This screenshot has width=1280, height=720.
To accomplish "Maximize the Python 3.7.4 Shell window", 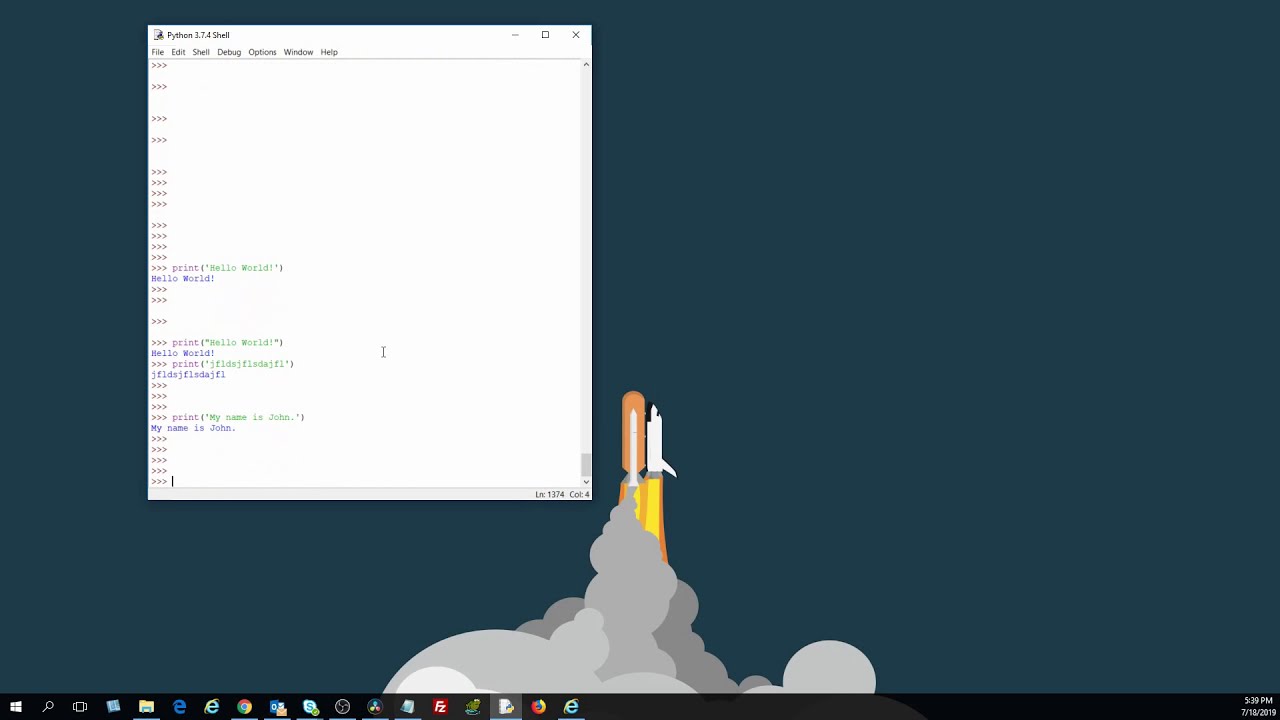I will 545,35.
